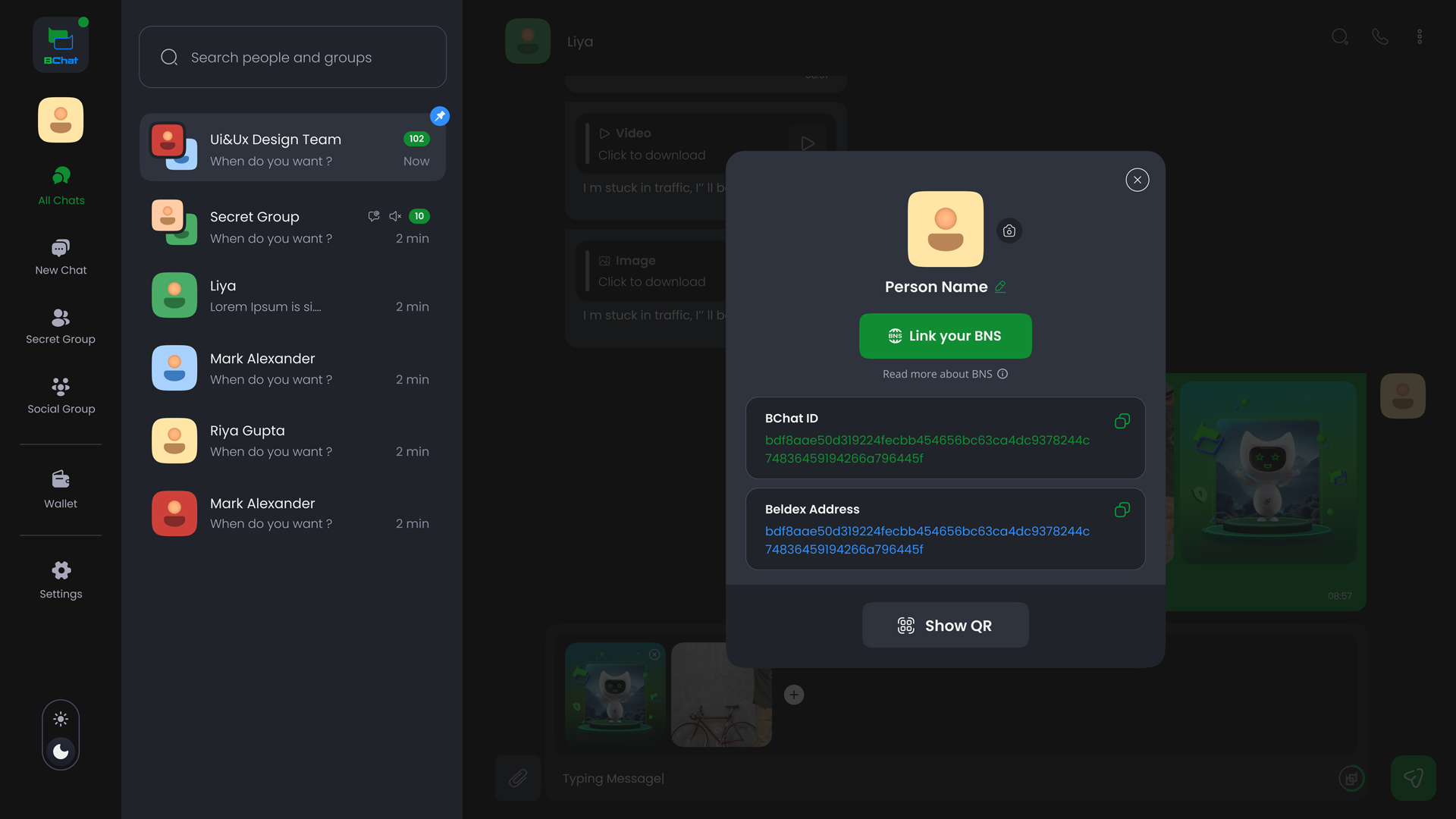Click the voice call phone icon

[1380, 36]
